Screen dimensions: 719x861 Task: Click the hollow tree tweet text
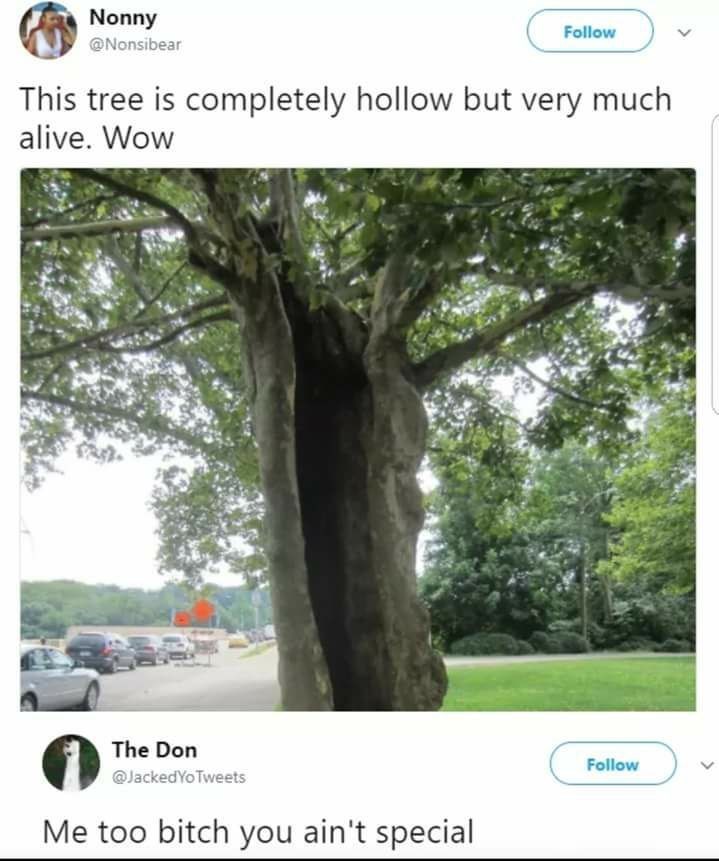tap(345, 118)
